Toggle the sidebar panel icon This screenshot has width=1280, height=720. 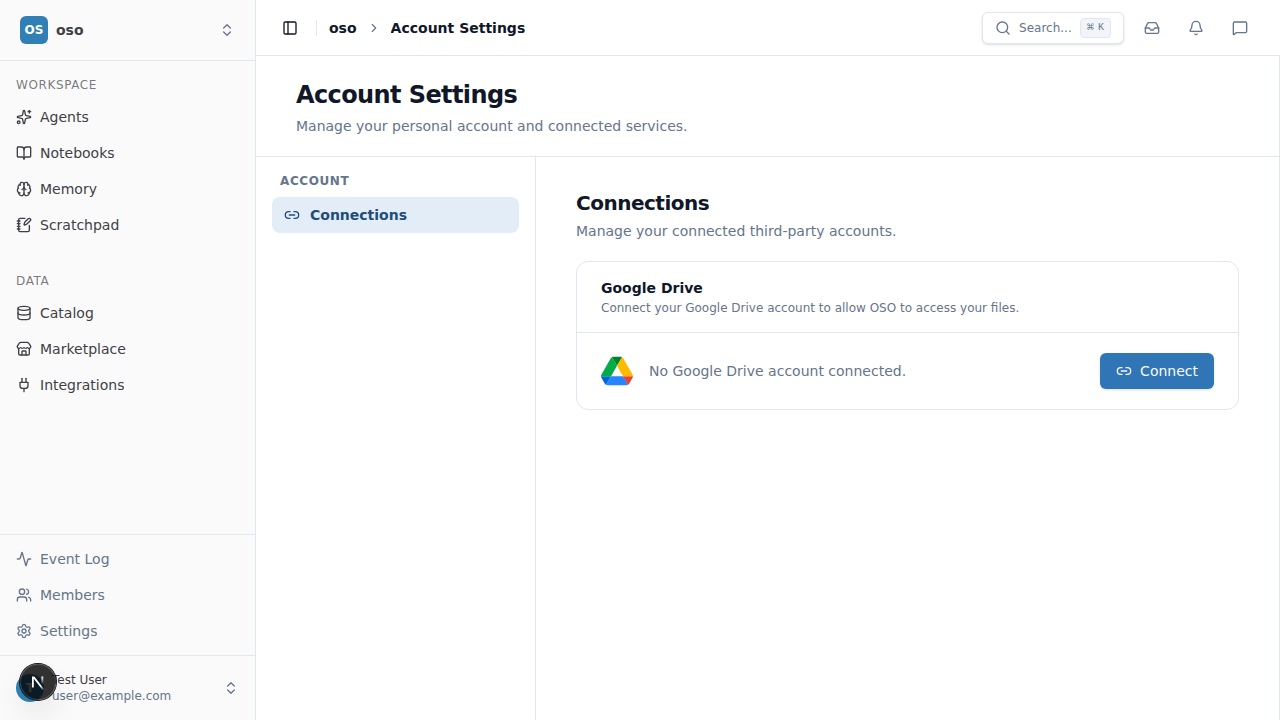(290, 28)
